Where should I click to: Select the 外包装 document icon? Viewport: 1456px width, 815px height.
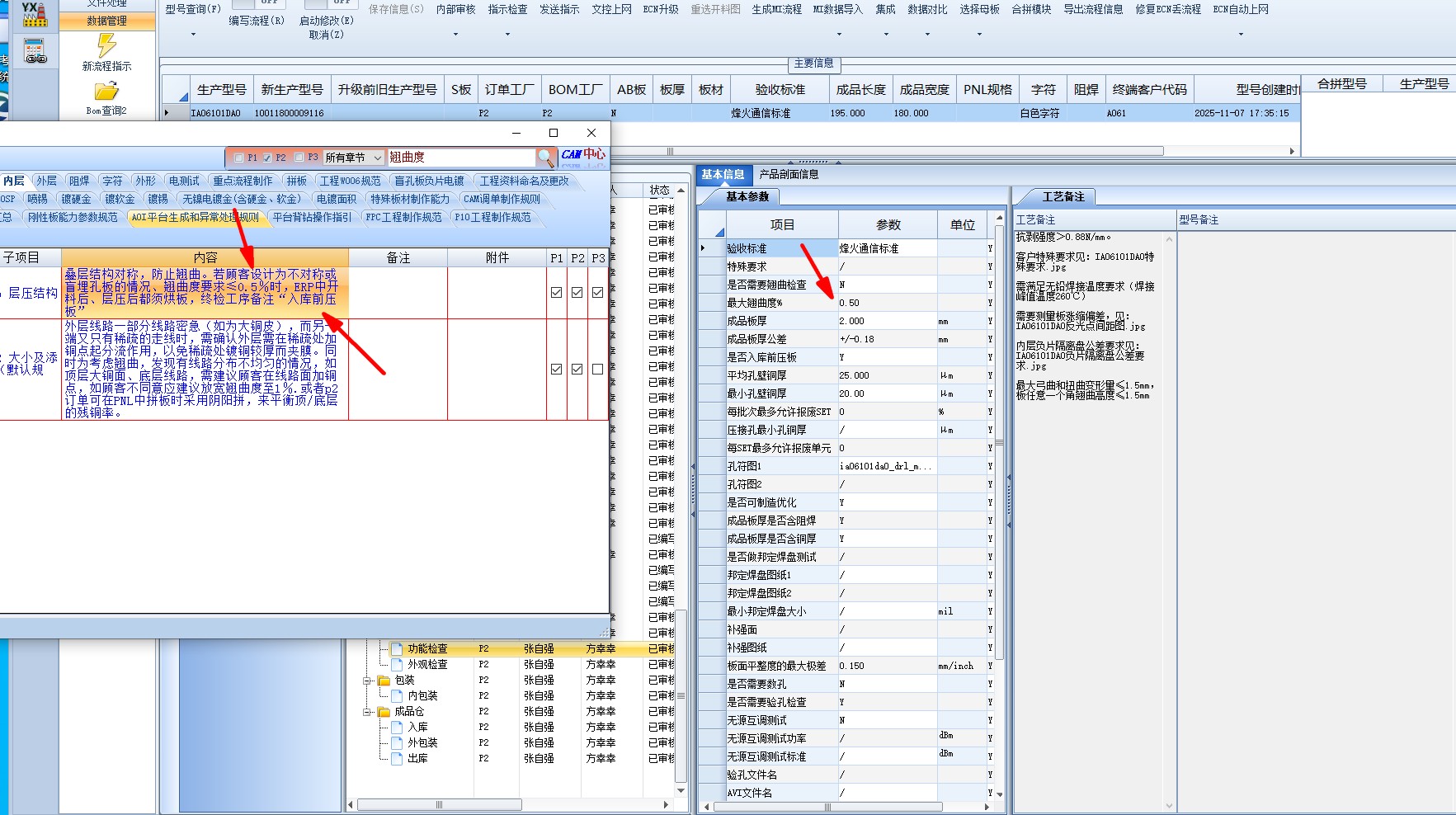click(x=397, y=743)
